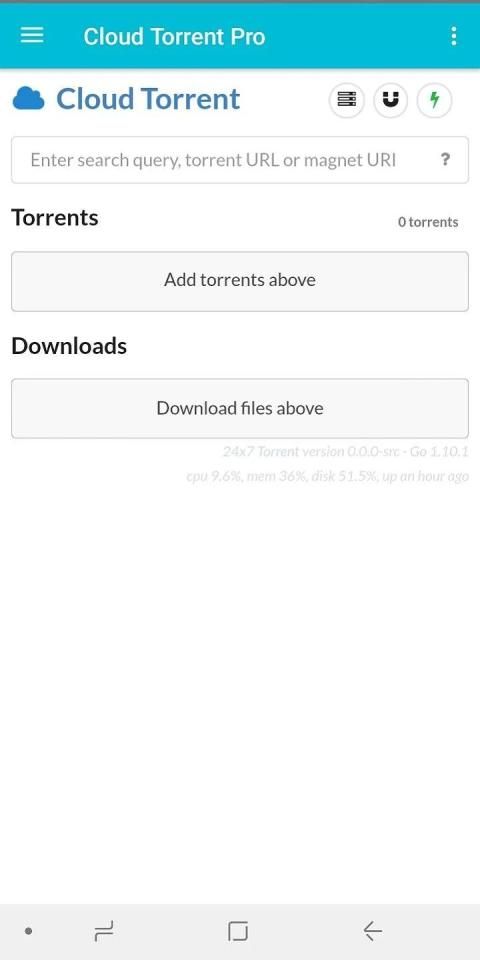Click the cpu and mem stats line
This screenshot has width=480, height=960.
(x=328, y=476)
